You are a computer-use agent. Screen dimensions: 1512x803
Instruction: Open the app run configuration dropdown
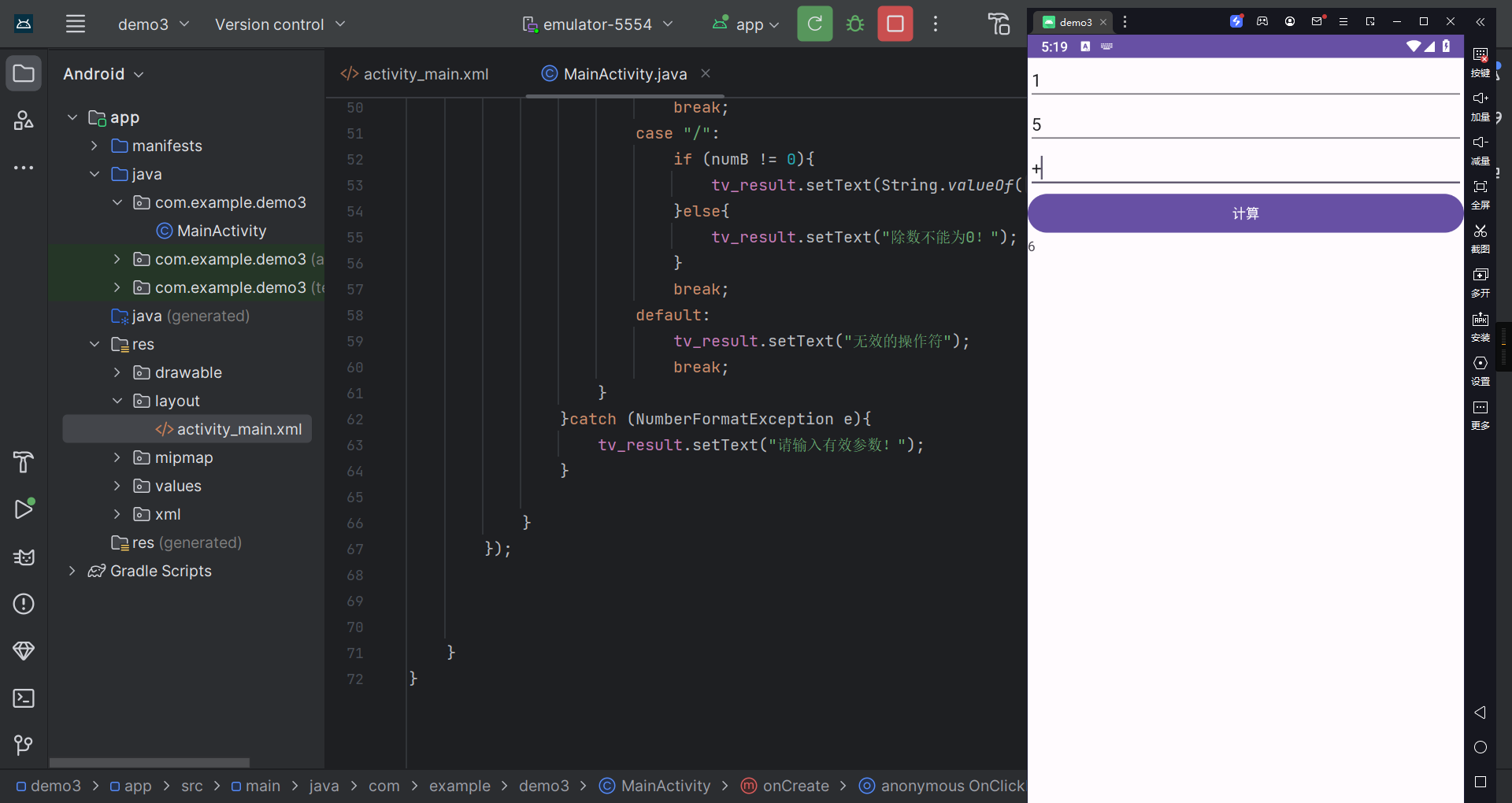click(746, 24)
